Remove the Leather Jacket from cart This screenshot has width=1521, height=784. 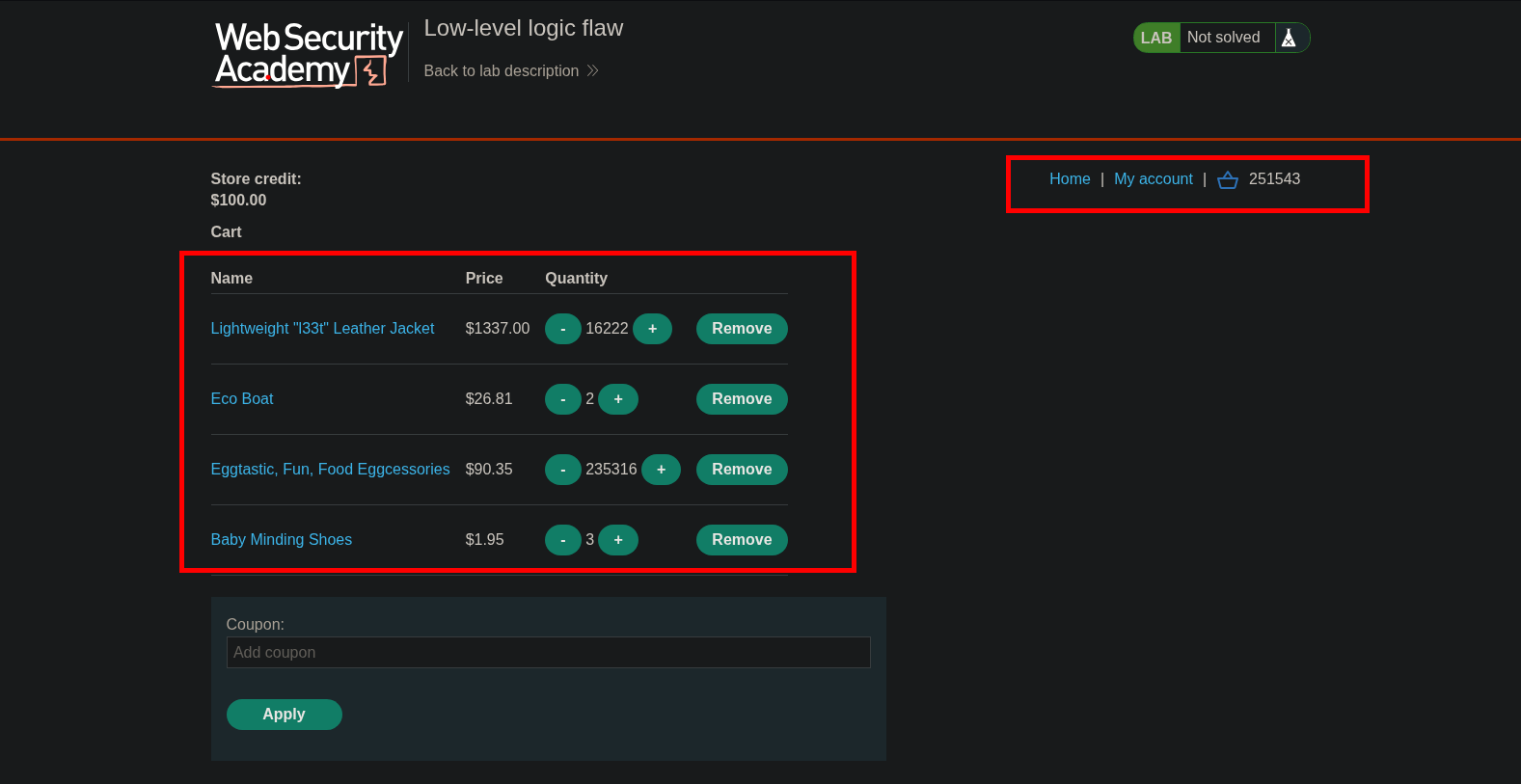(x=741, y=329)
